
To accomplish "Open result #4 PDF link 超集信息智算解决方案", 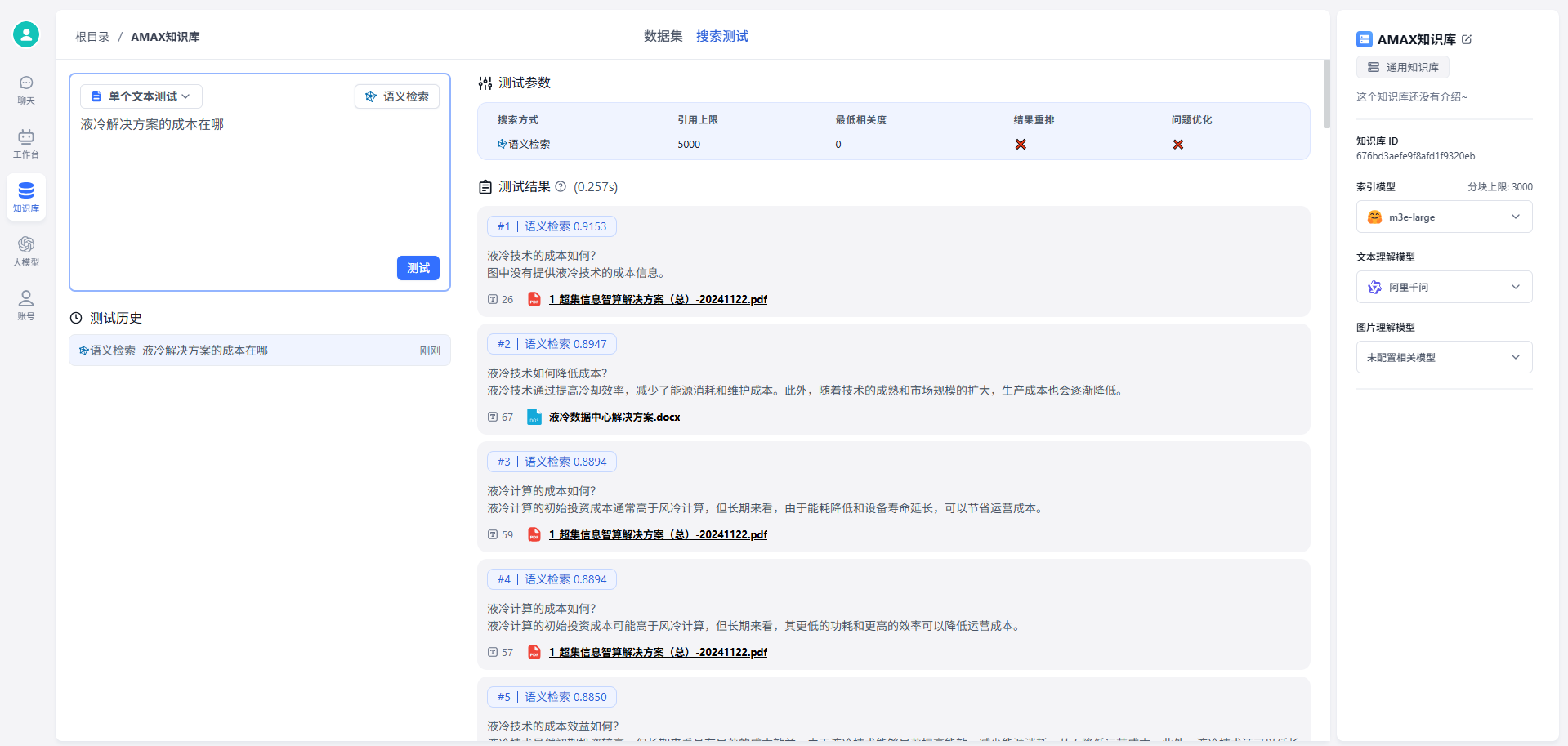I will (x=658, y=652).
